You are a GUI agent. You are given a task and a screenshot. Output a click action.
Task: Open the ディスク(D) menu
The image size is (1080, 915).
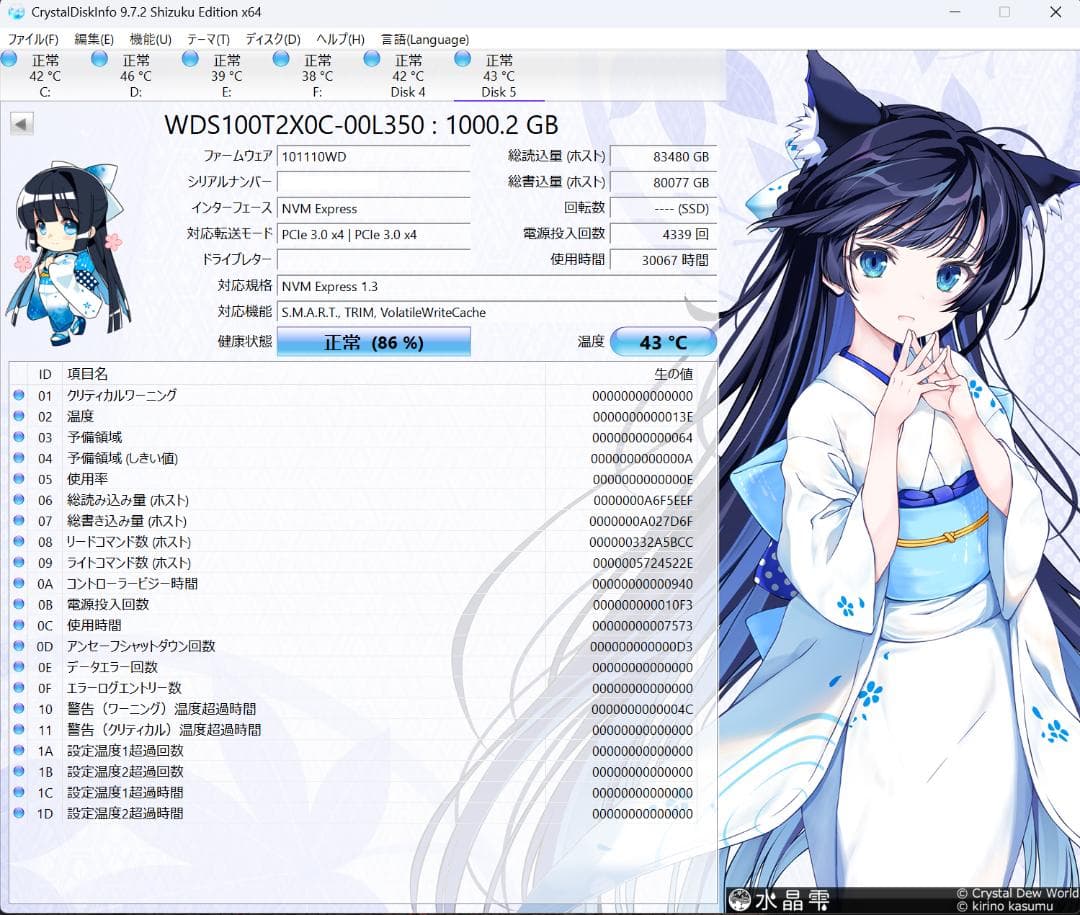coord(273,39)
